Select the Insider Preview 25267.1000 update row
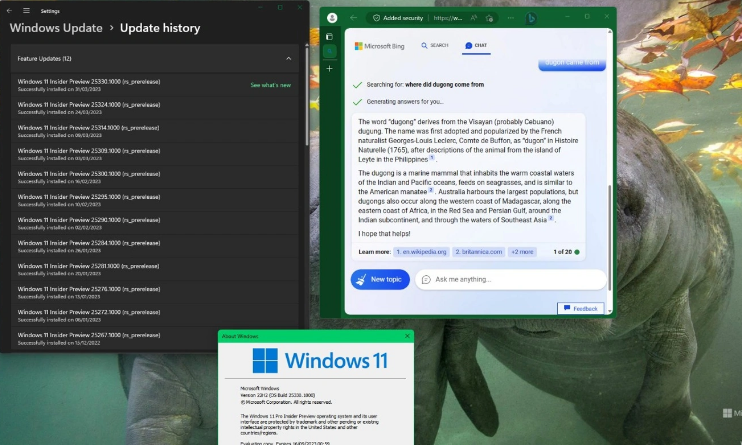Image resolution: width=742 pixels, height=445 pixels. pos(154,338)
